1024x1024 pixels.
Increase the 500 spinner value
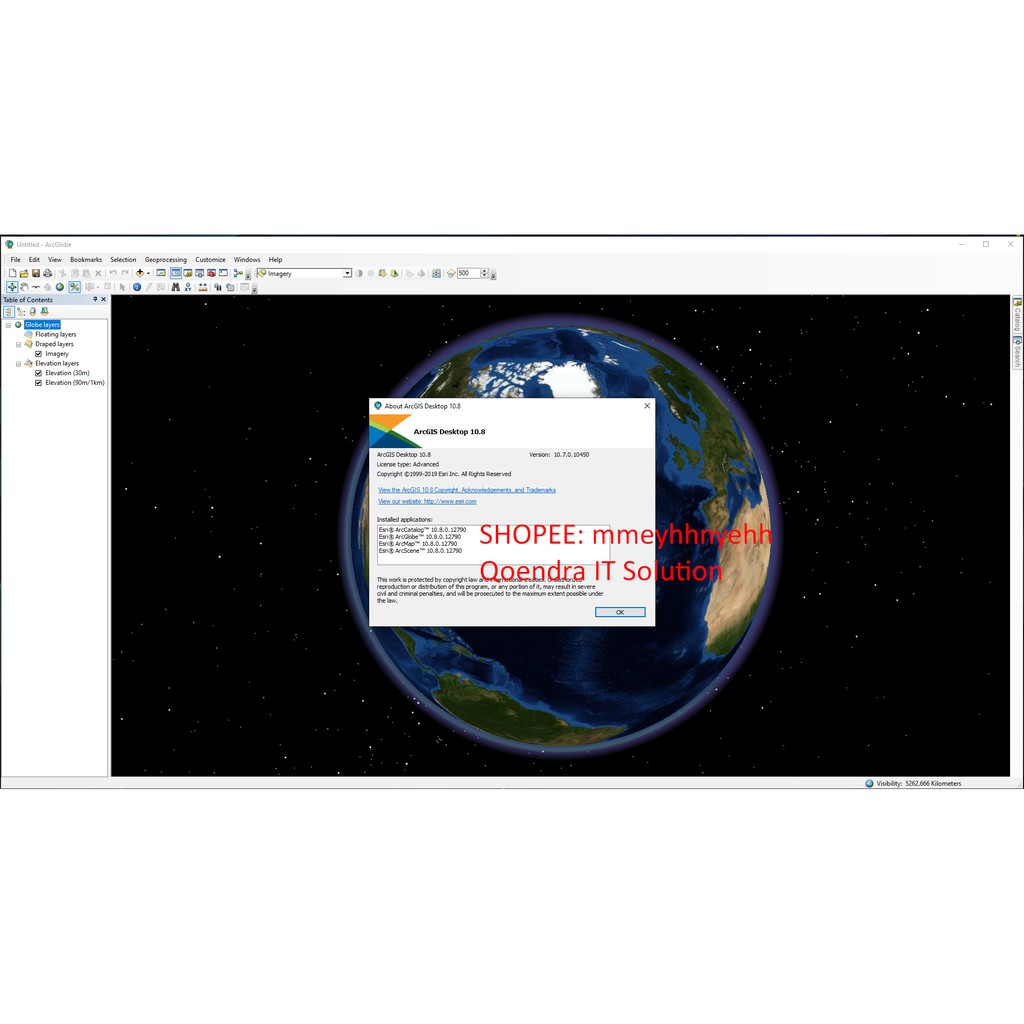pos(485,270)
